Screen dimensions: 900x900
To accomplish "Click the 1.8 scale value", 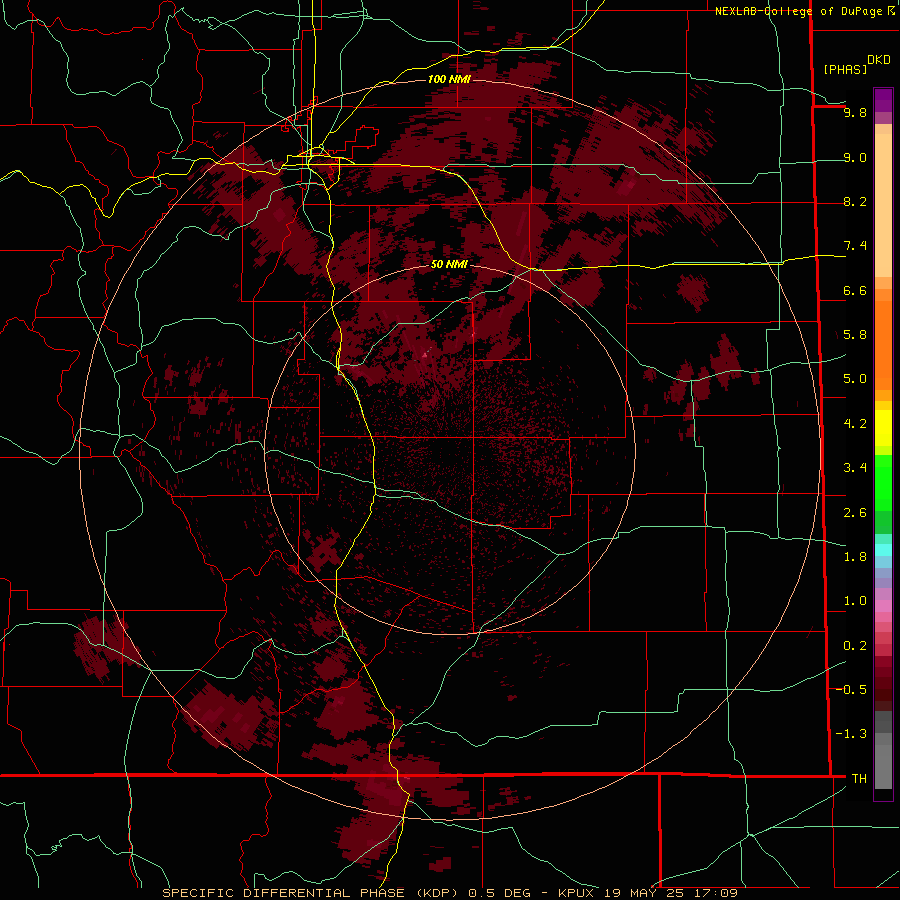I will tap(855, 557).
